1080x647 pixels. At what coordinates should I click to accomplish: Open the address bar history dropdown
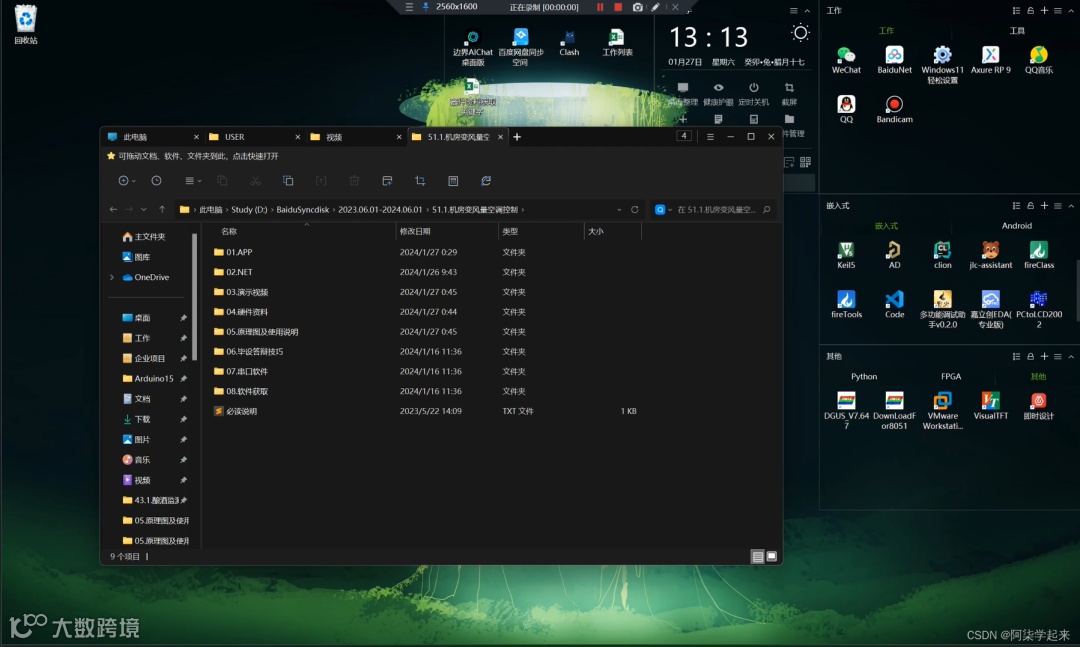[619, 209]
